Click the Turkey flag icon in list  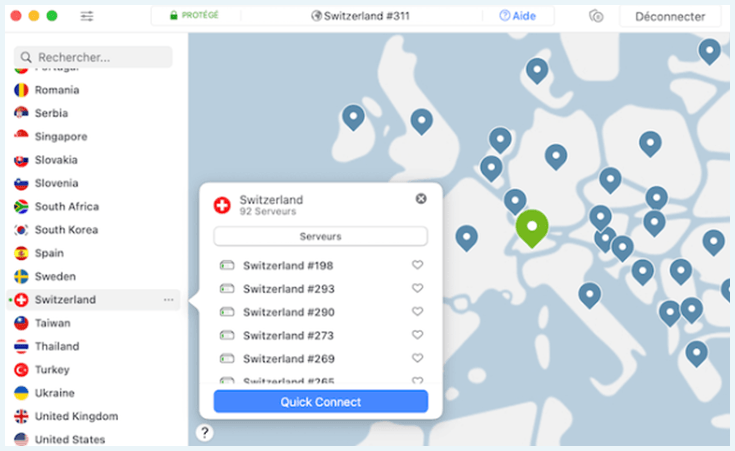[21, 370]
